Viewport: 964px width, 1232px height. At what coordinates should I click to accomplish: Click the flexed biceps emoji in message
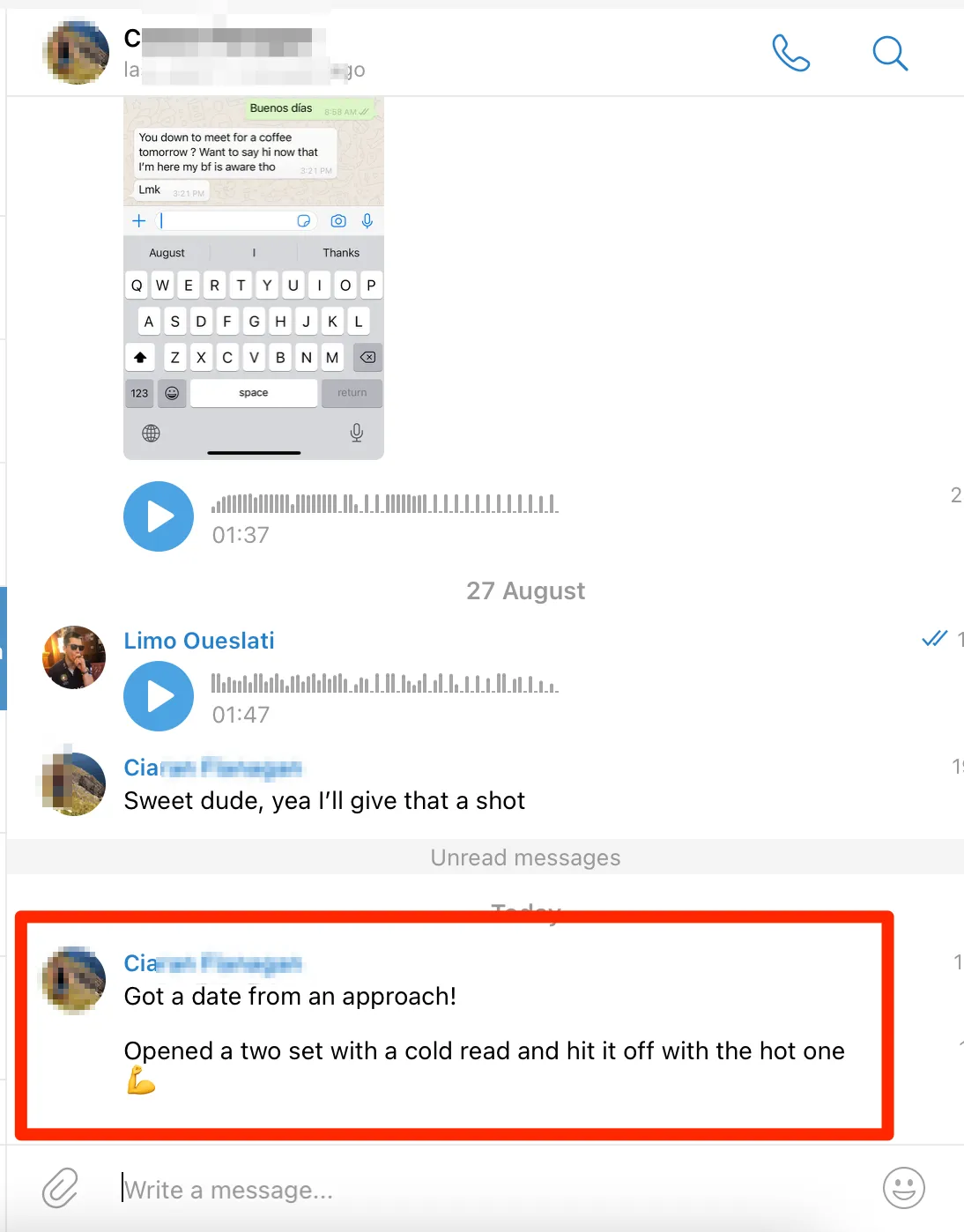click(141, 1080)
